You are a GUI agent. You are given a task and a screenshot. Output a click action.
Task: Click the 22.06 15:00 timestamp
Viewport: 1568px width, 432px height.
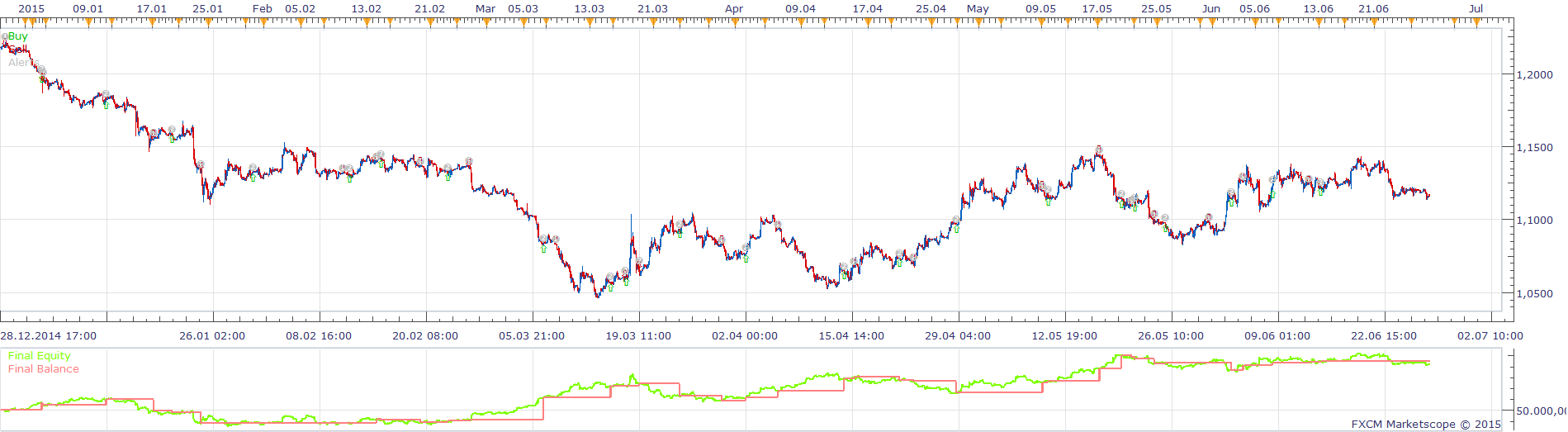coord(1384,336)
